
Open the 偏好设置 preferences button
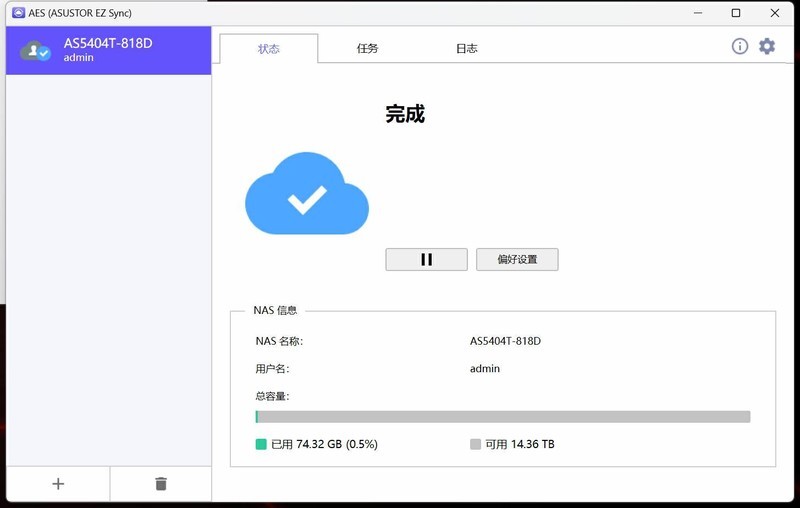517,260
